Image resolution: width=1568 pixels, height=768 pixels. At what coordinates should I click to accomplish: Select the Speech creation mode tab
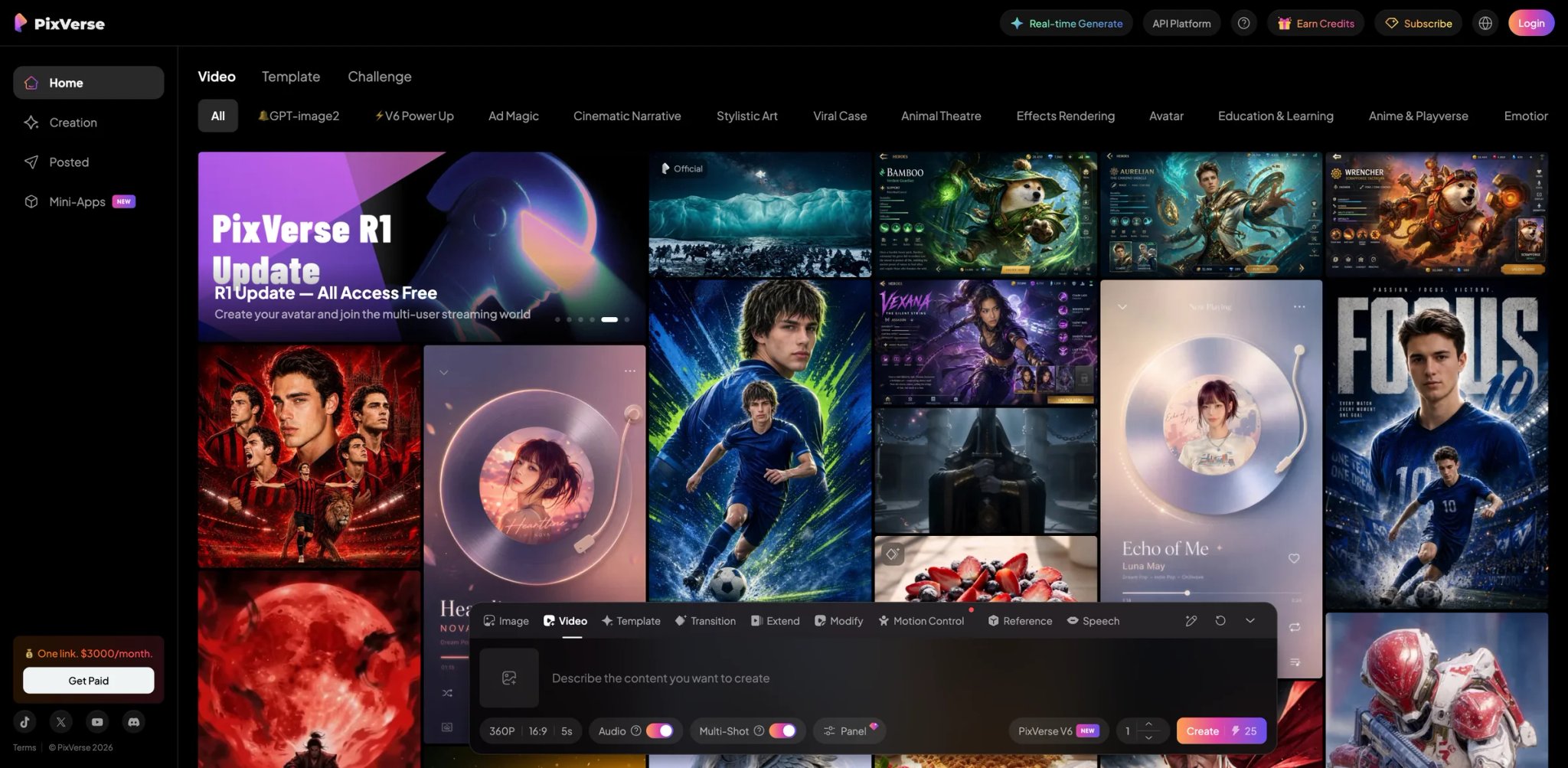[1093, 621]
